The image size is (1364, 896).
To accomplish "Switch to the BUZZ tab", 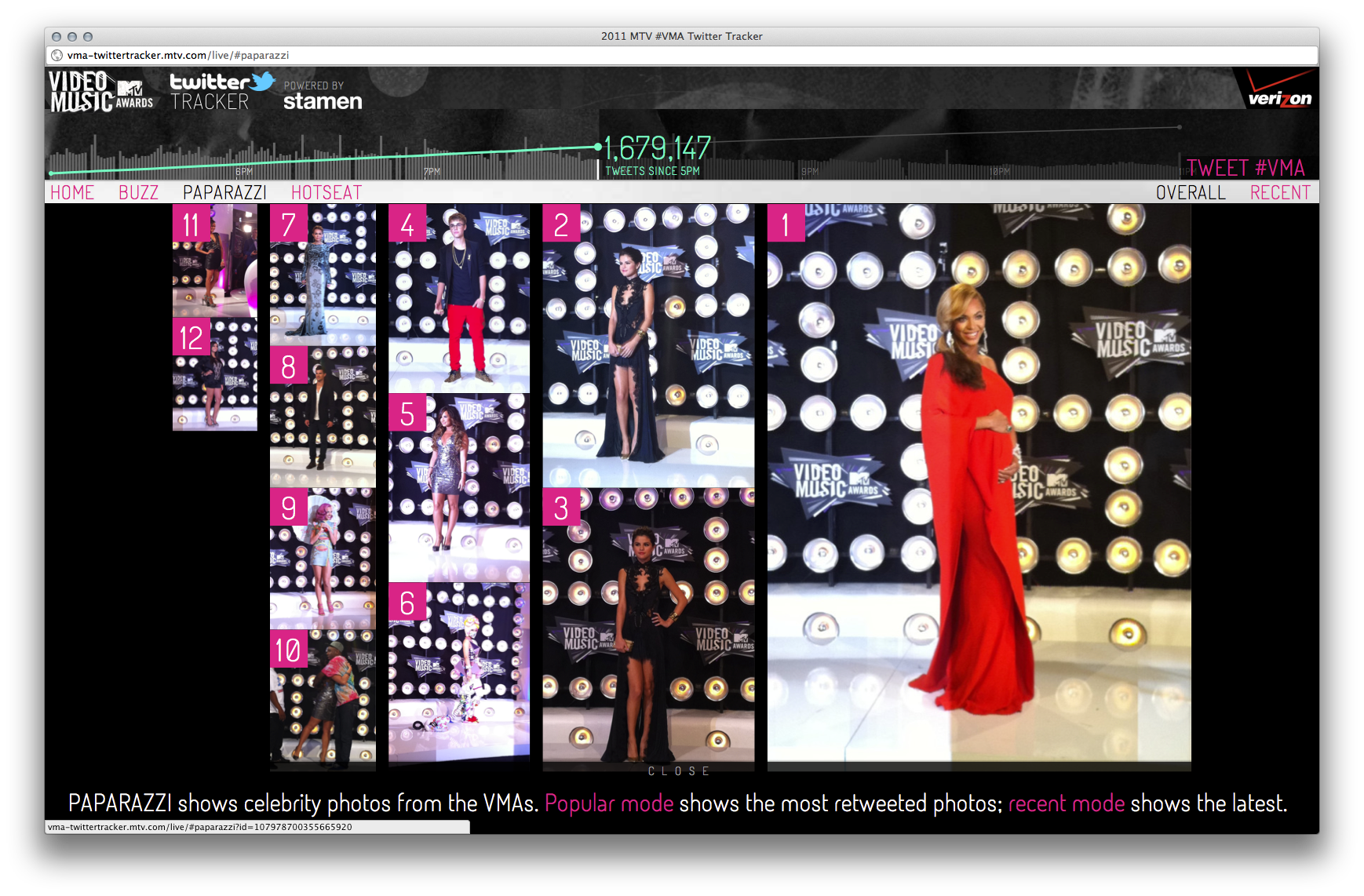I will click(x=138, y=191).
